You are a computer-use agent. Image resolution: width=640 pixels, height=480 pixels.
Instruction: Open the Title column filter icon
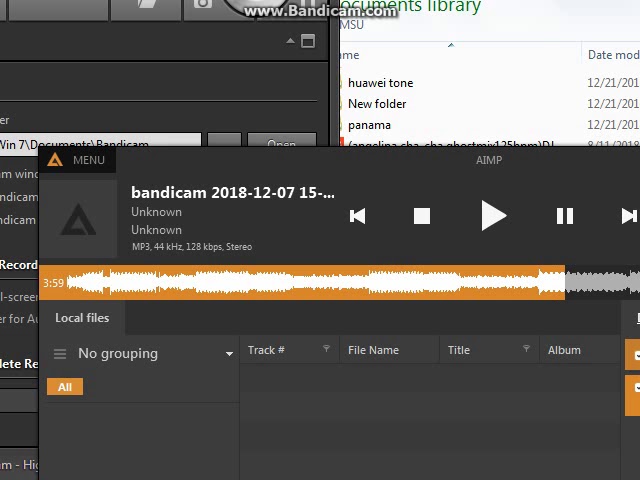pos(526,348)
